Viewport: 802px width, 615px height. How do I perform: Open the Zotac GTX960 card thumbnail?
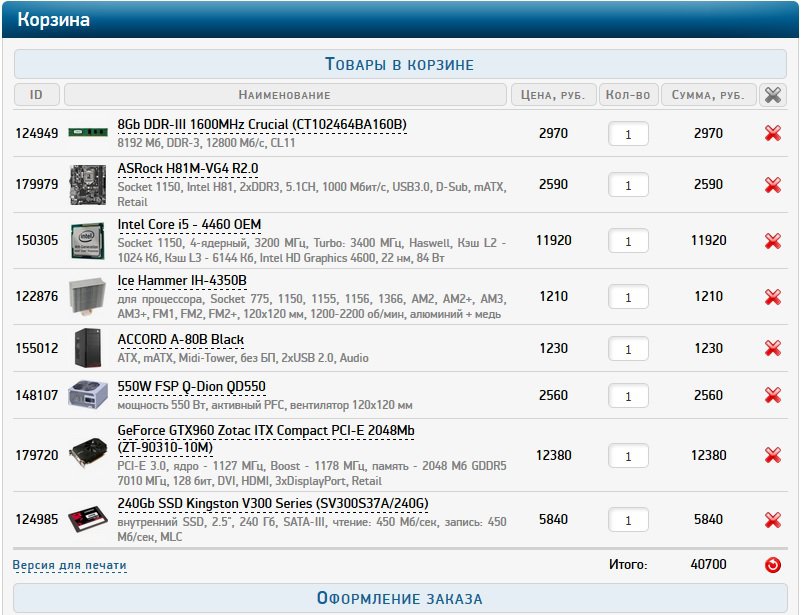88,452
